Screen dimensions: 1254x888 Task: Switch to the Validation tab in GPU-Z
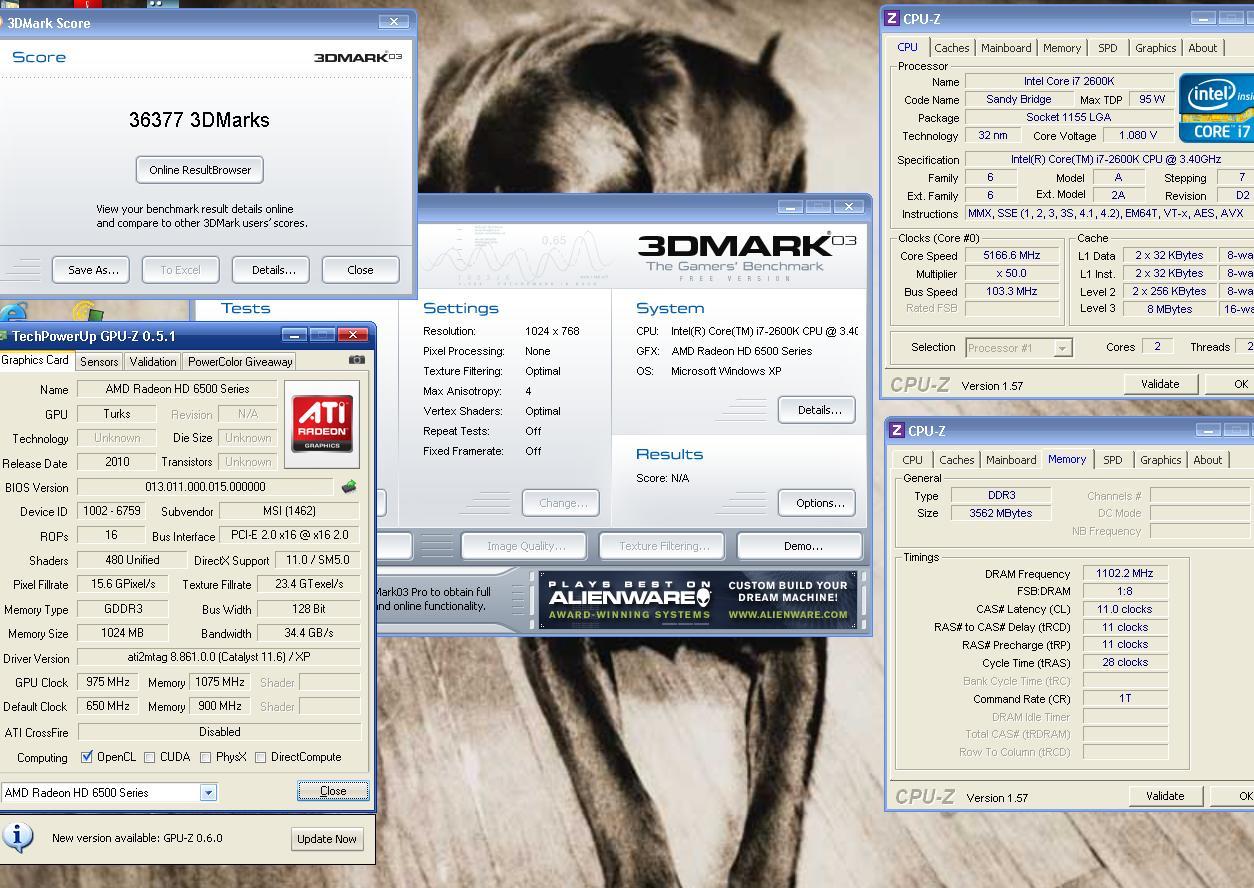coord(153,361)
